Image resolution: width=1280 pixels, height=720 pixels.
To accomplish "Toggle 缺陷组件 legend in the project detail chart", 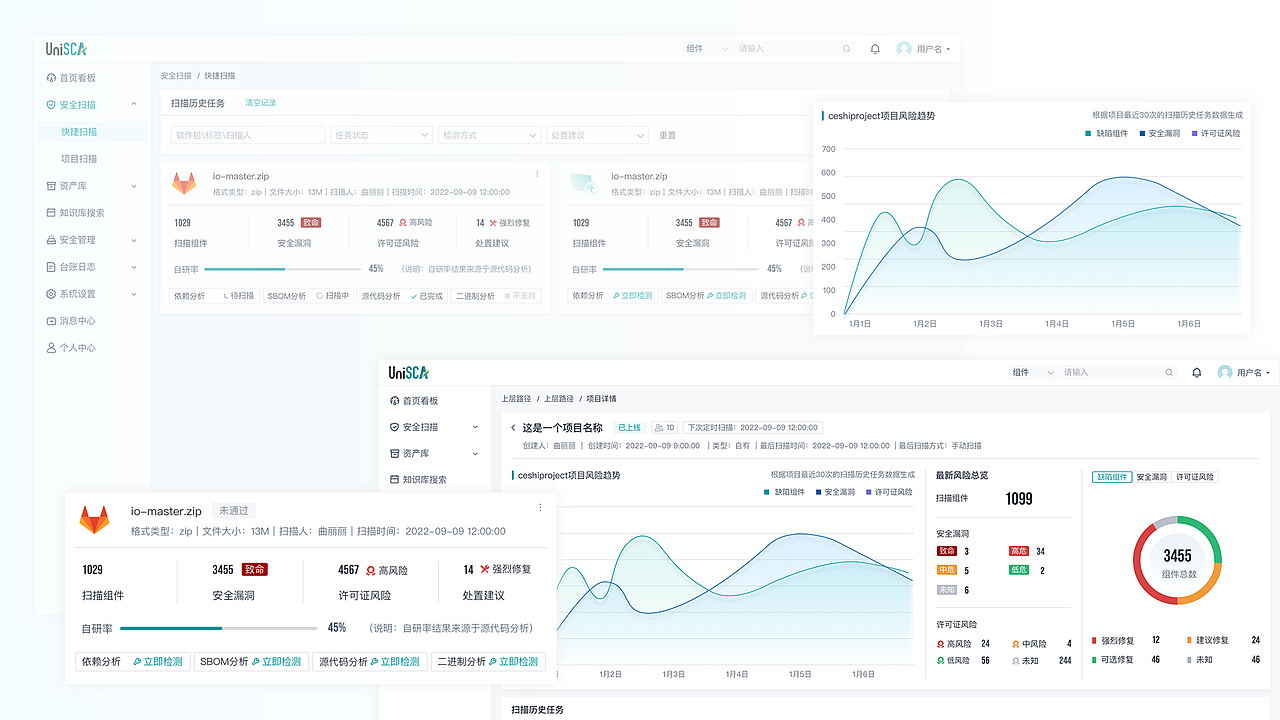I will (x=782, y=492).
